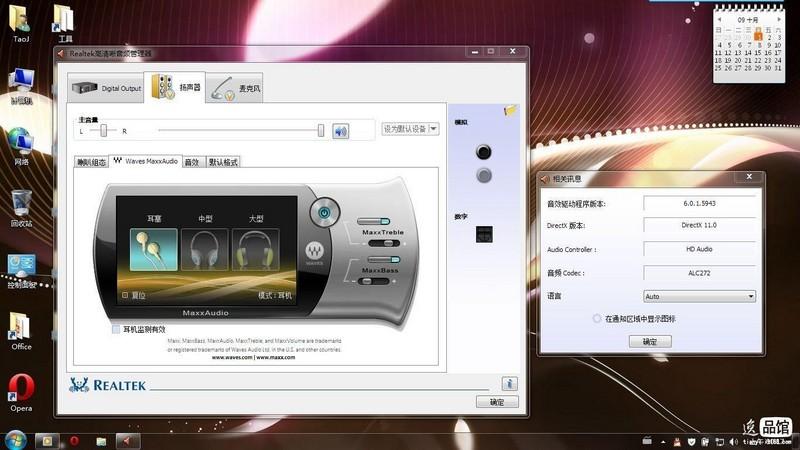Enable the 耳机监测有效 checkbox
The width and height of the screenshot is (800, 450).
(116, 328)
